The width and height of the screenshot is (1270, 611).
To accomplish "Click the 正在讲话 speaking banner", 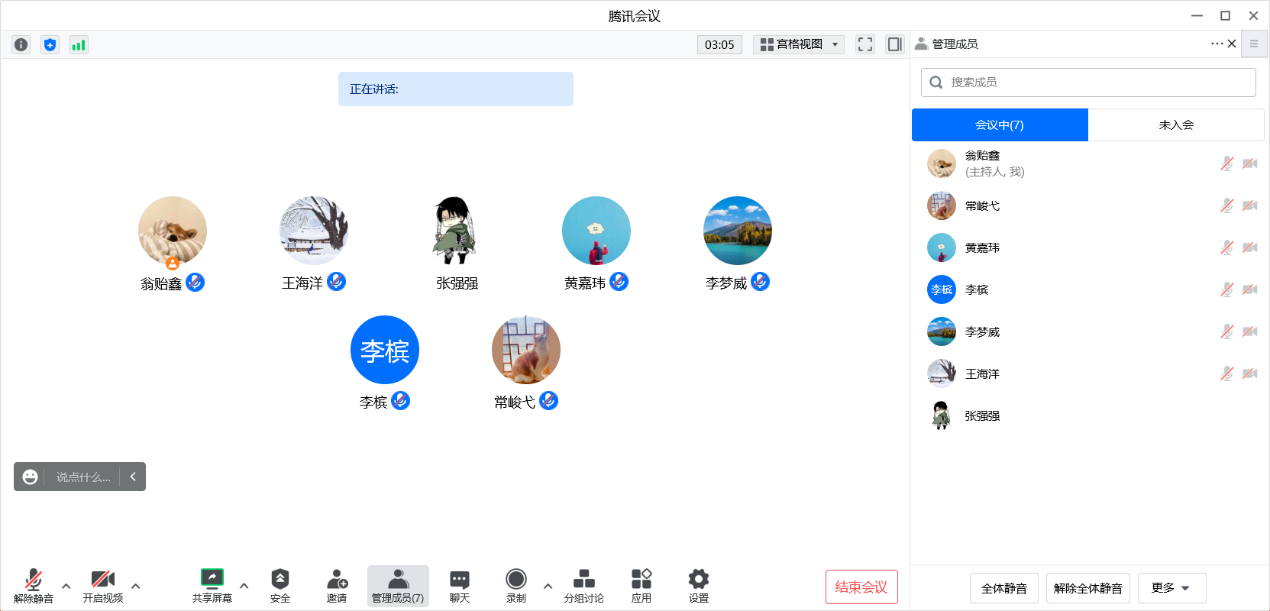I will click(x=455, y=89).
